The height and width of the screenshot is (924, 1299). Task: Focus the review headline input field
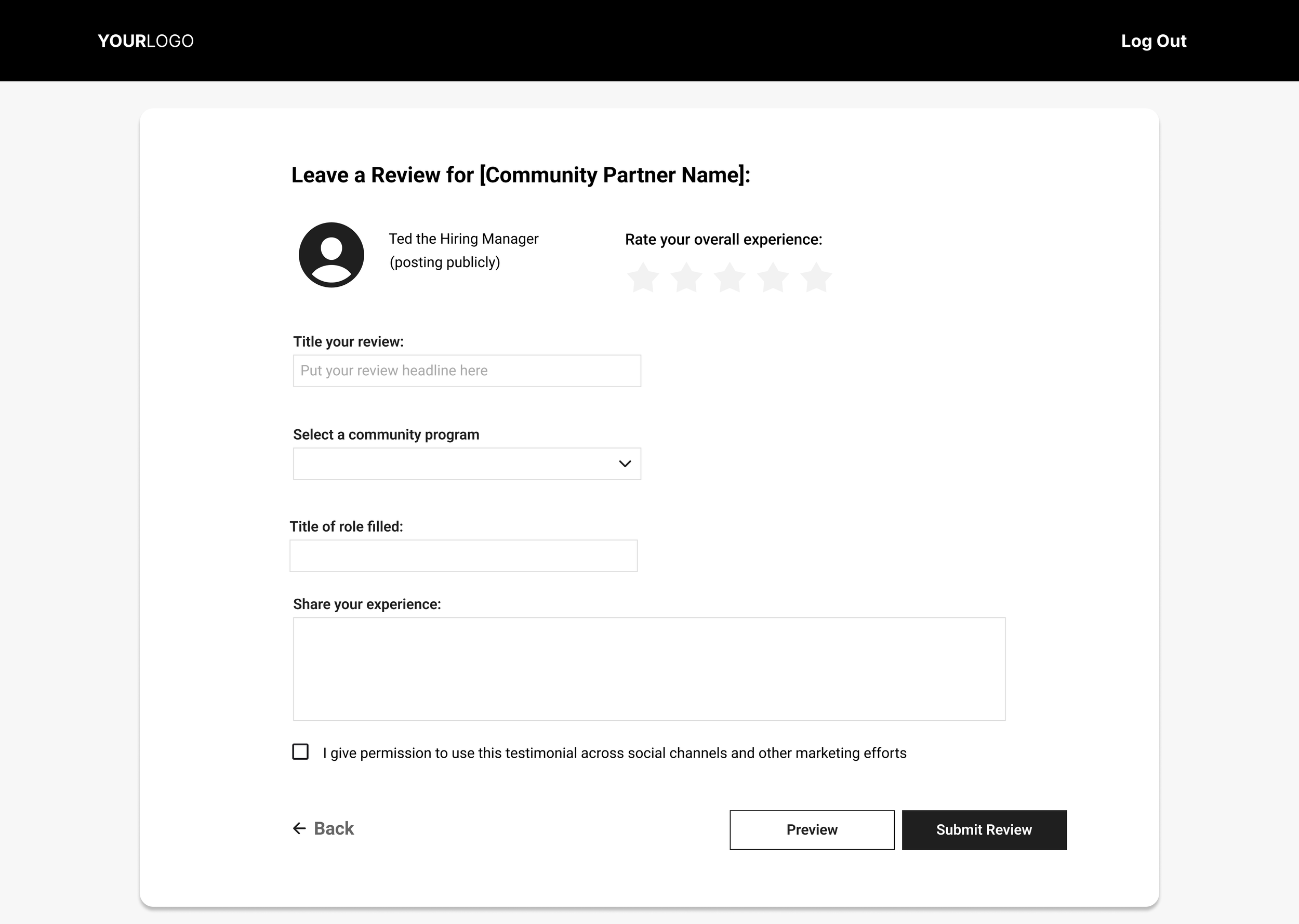[x=467, y=371]
